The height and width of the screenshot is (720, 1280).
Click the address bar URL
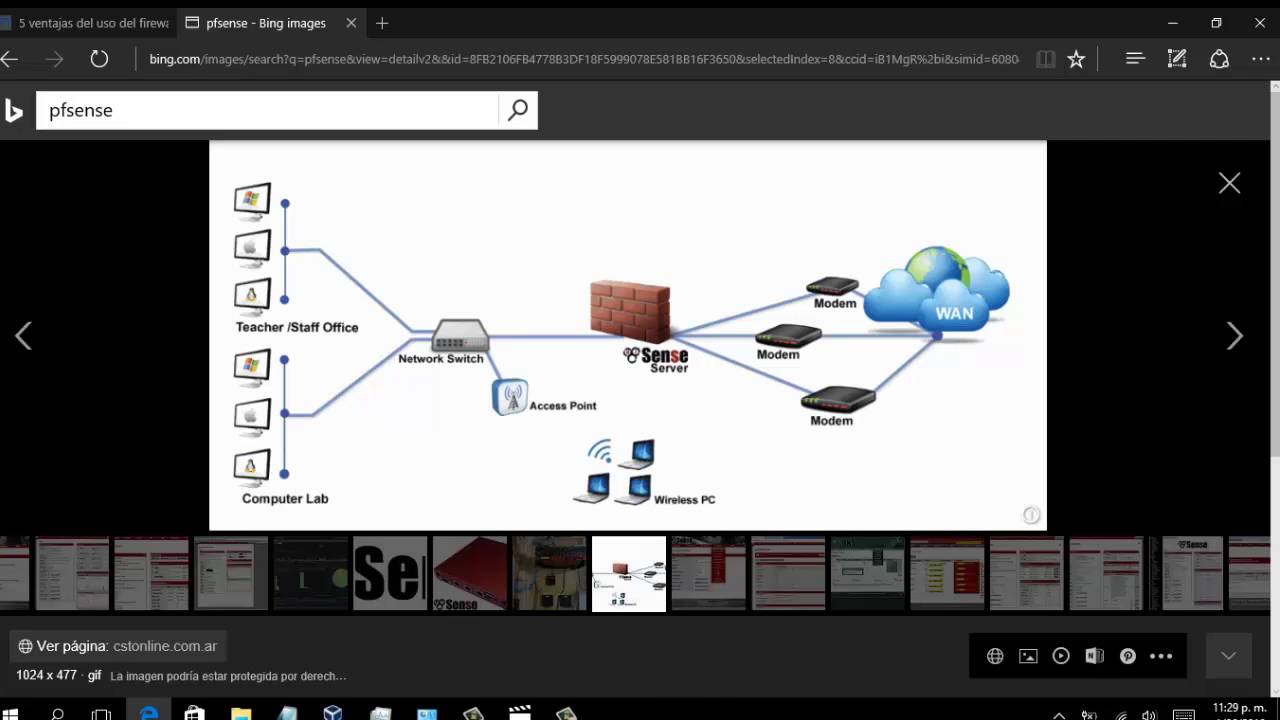584,59
